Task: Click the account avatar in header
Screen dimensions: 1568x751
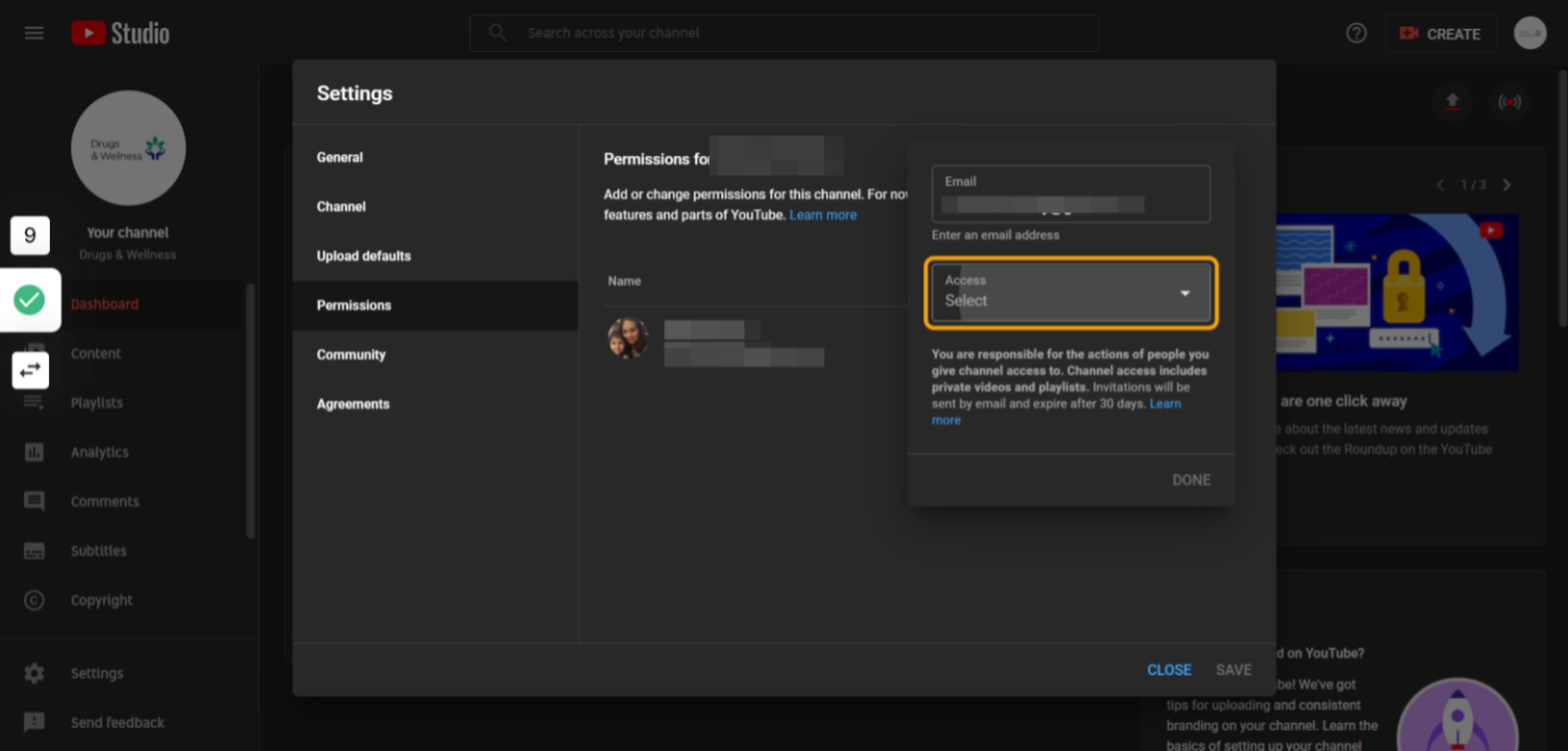Action: 1530,34
